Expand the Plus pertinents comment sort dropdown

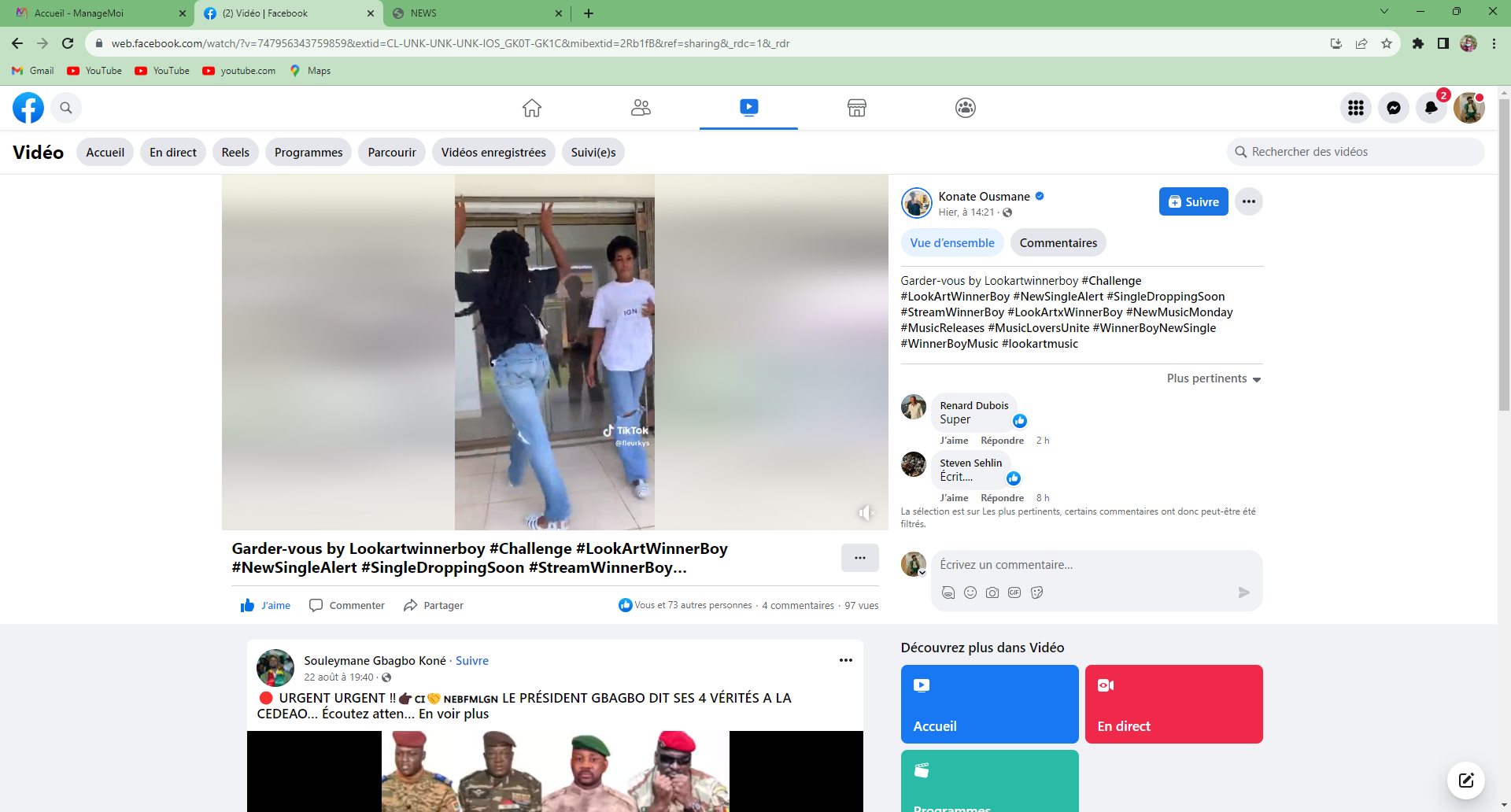(1214, 378)
